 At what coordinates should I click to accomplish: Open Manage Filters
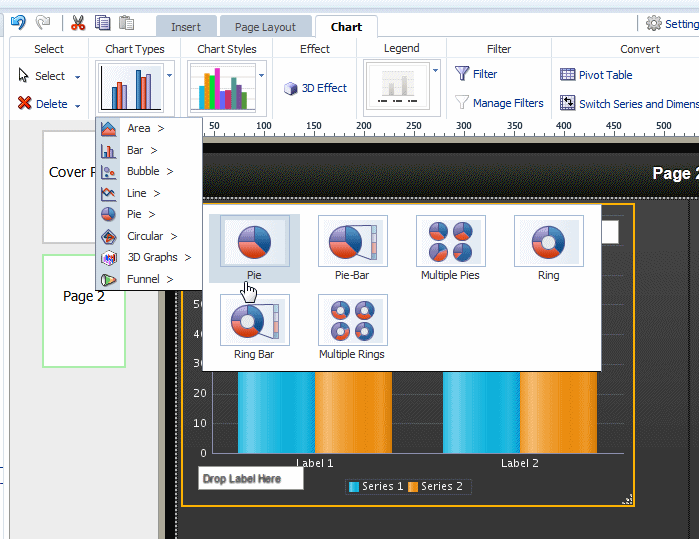coord(499,103)
